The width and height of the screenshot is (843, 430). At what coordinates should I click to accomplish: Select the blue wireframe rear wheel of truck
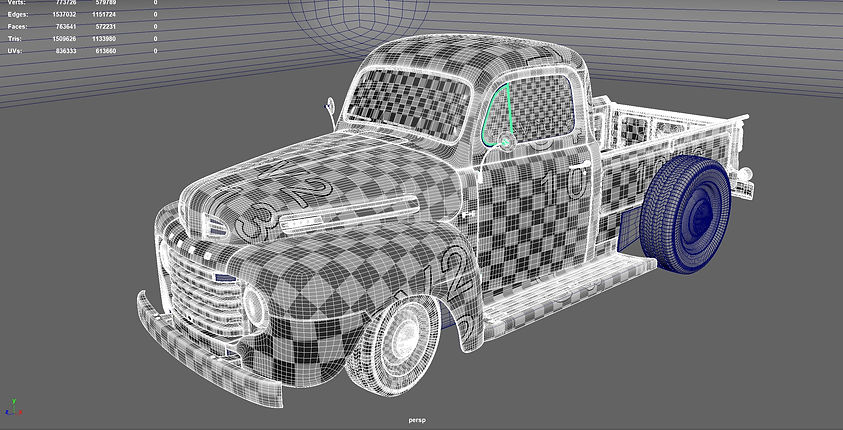[685, 214]
